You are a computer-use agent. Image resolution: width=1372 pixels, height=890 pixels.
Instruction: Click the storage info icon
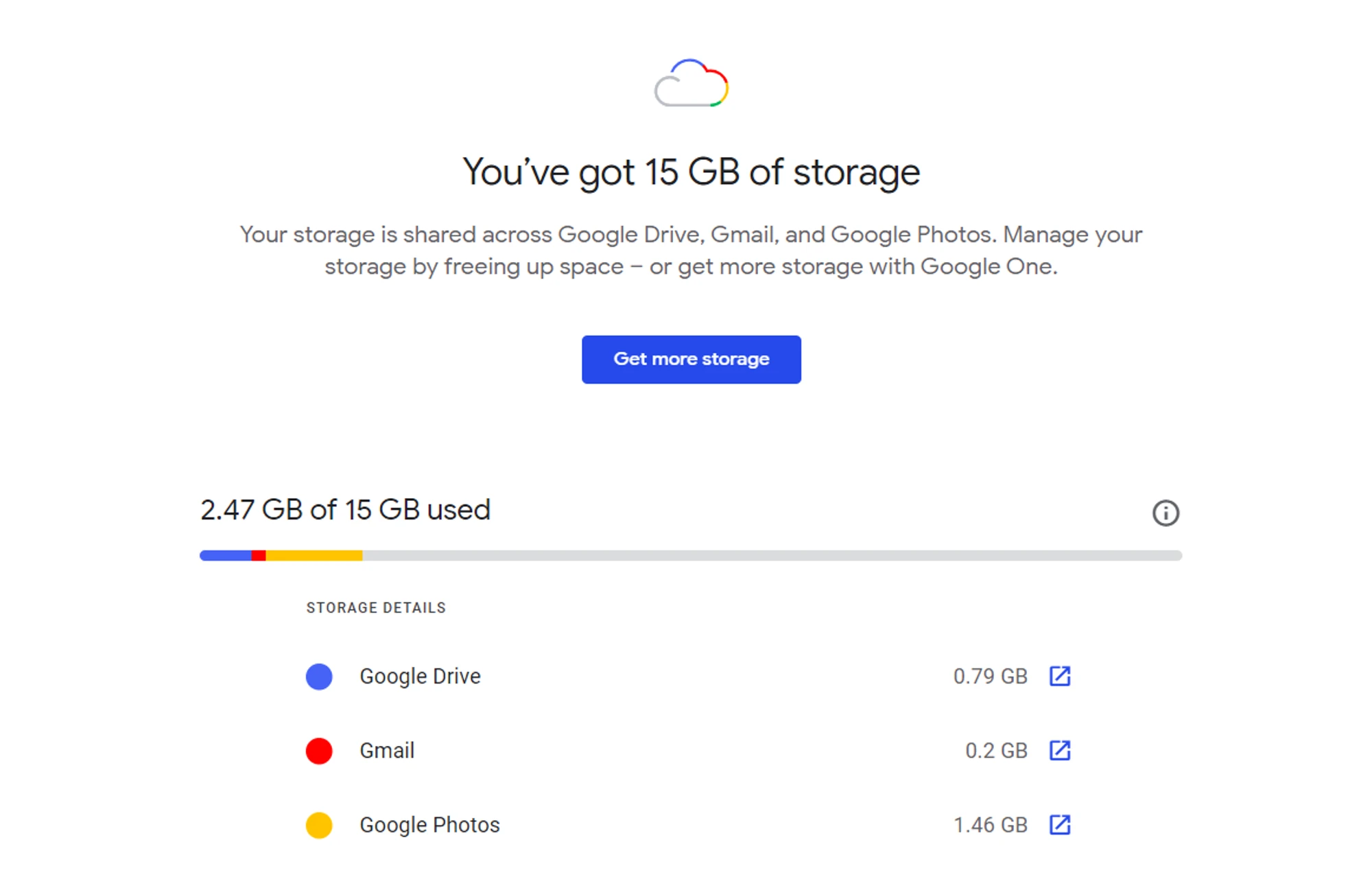pyautogui.click(x=1165, y=513)
